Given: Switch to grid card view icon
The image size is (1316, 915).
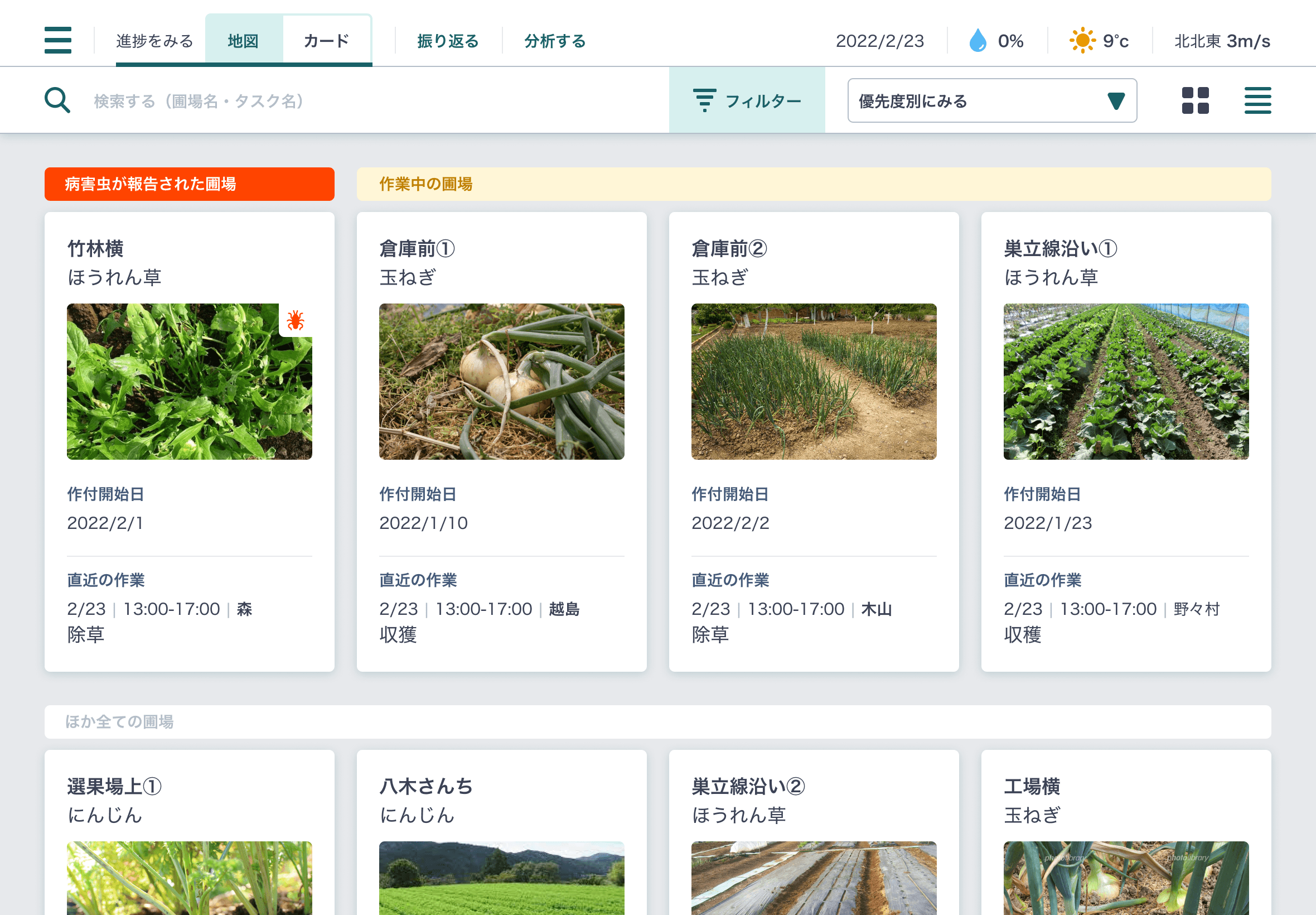Looking at the screenshot, I should pyautogui.click(x=1195, y=100).
